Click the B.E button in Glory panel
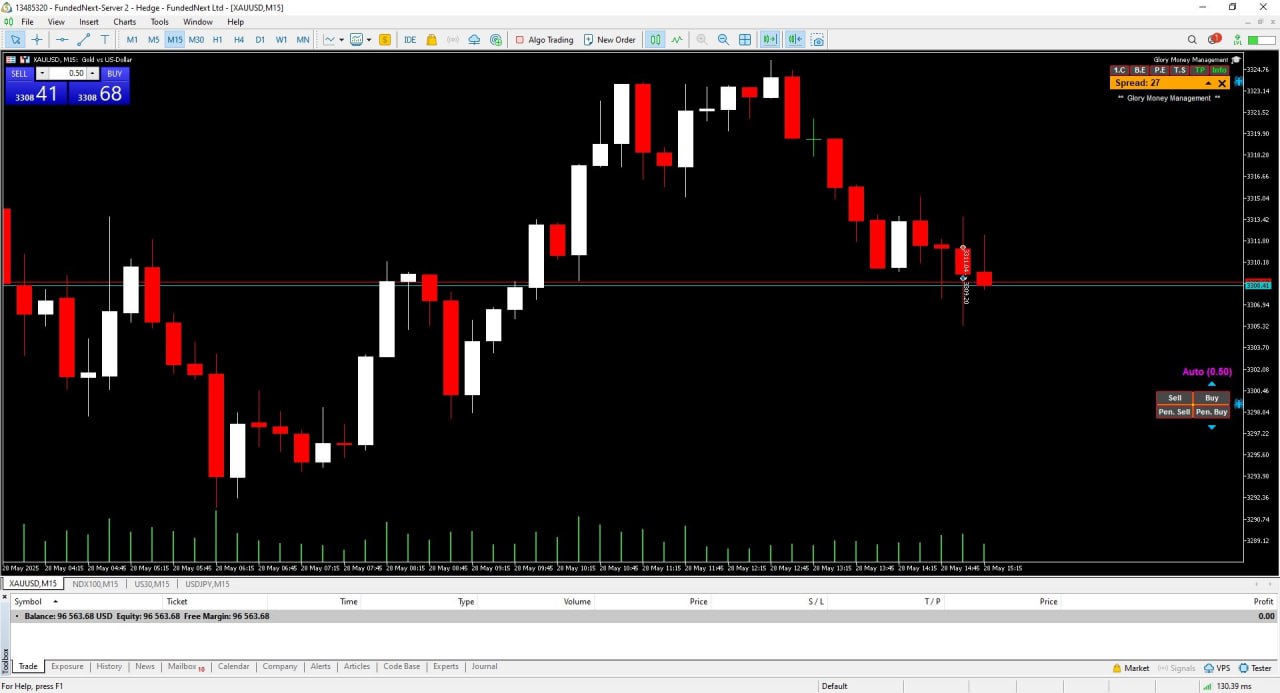 [x=1140, y=70]
